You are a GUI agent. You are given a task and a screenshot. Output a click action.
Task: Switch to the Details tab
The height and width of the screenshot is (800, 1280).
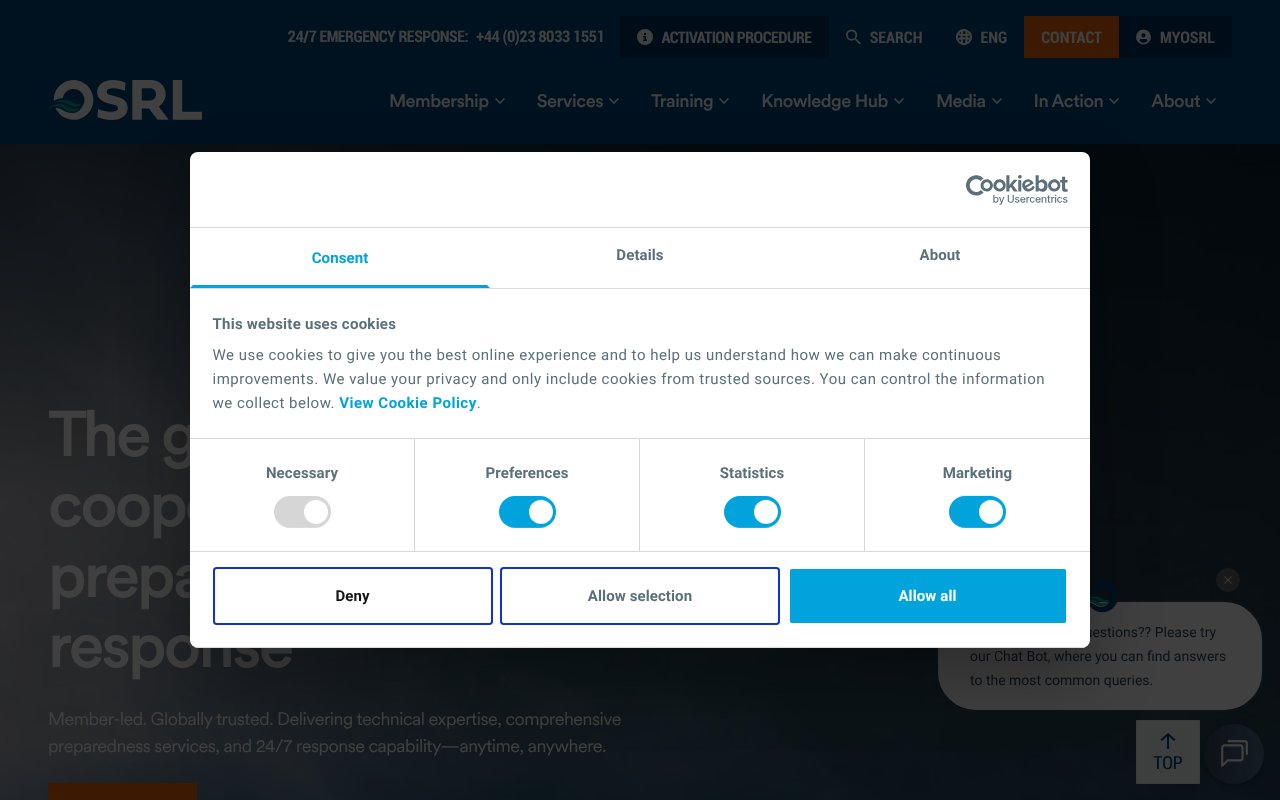pos(639,255)
